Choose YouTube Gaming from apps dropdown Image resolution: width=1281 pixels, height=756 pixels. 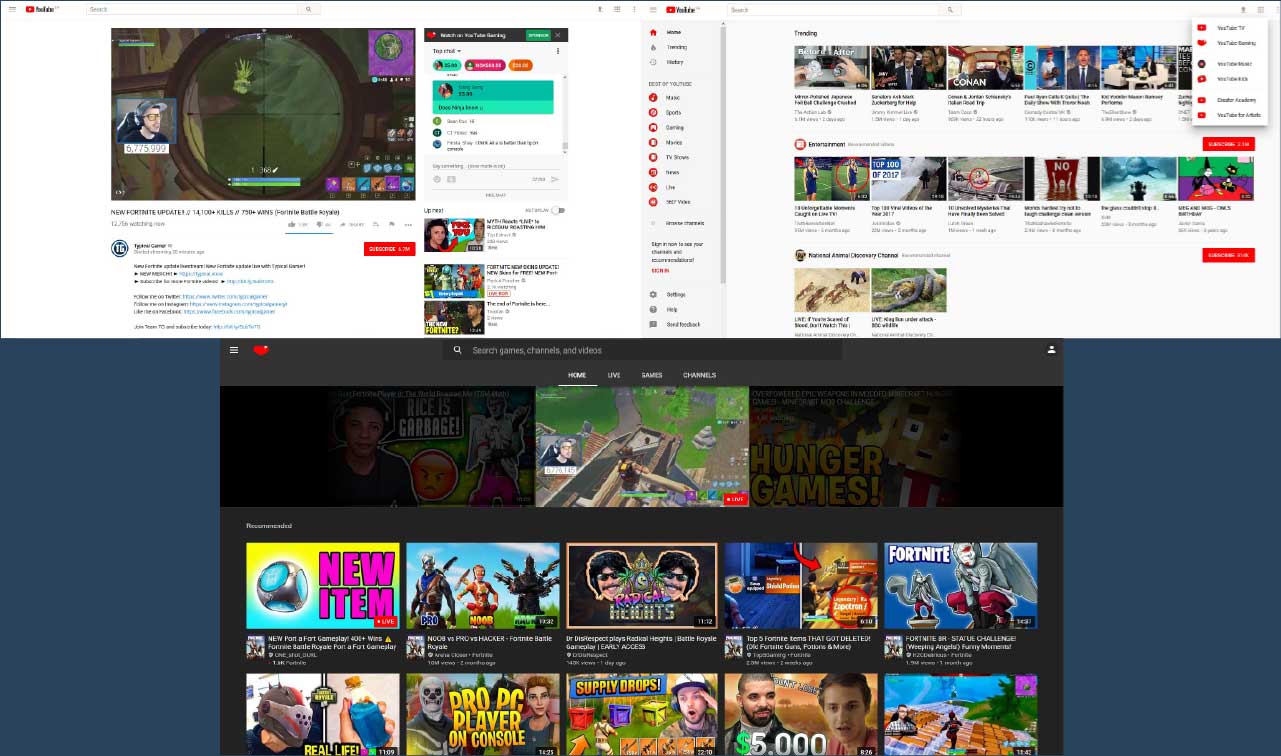(1229, 43)
